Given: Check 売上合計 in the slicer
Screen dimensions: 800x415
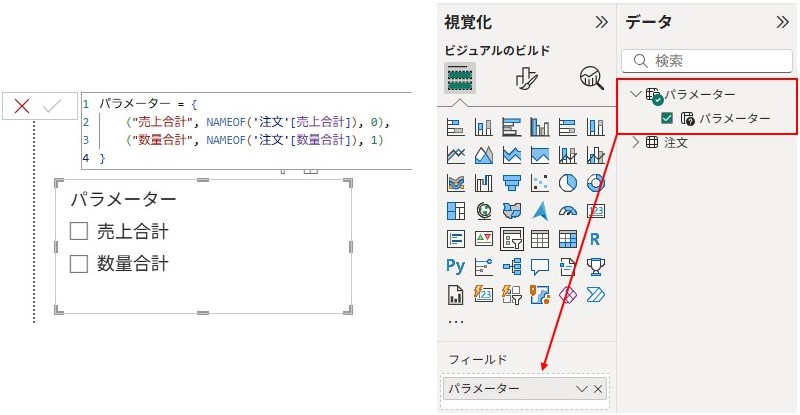Looking at the screenshot, I should click(x=79, y=231).
